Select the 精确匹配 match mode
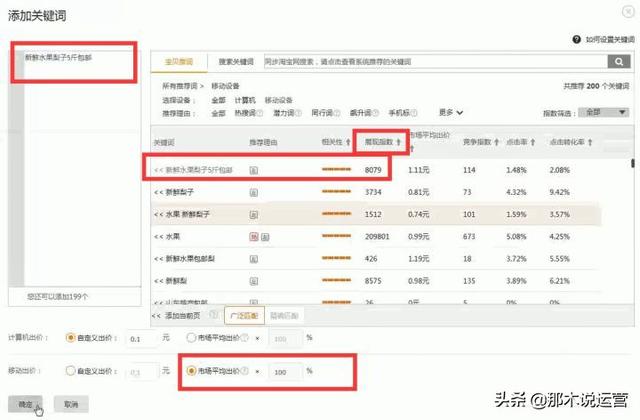Screen dimensions: 640x420 click(284, 316)
